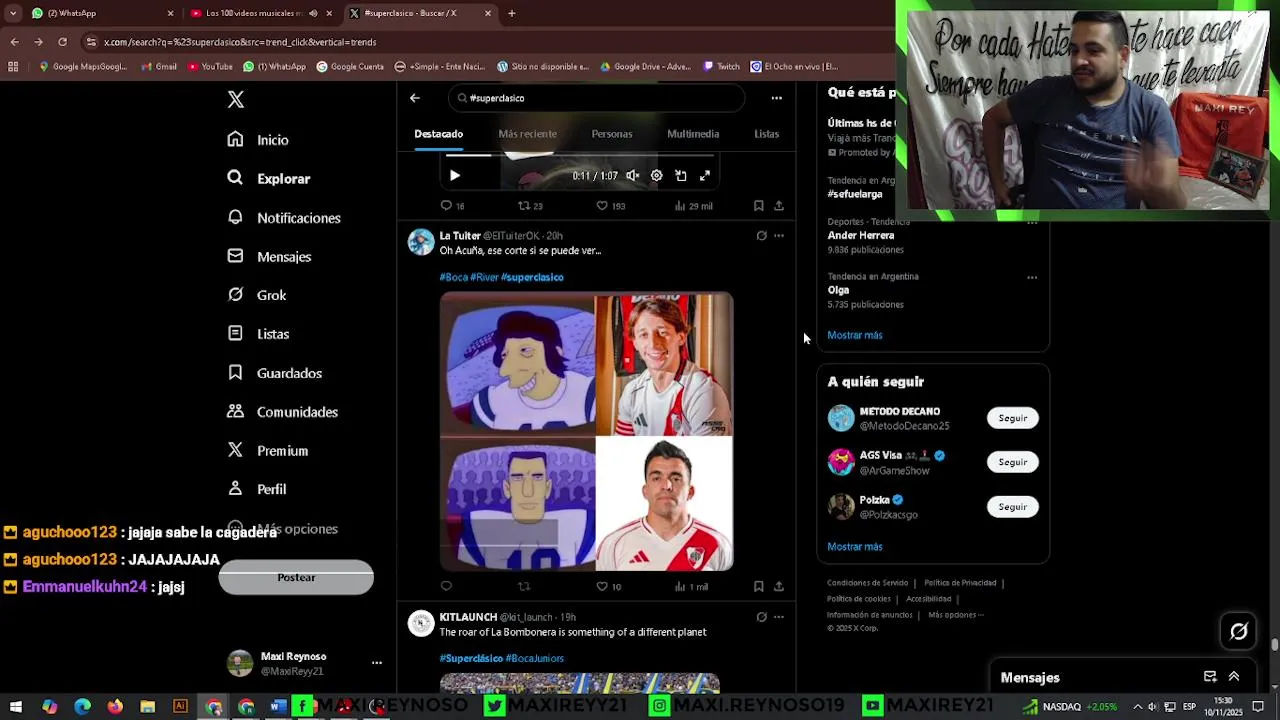Seek along the video progress bar
This screenshot has width=1280, height=720.
click(580, 156)
